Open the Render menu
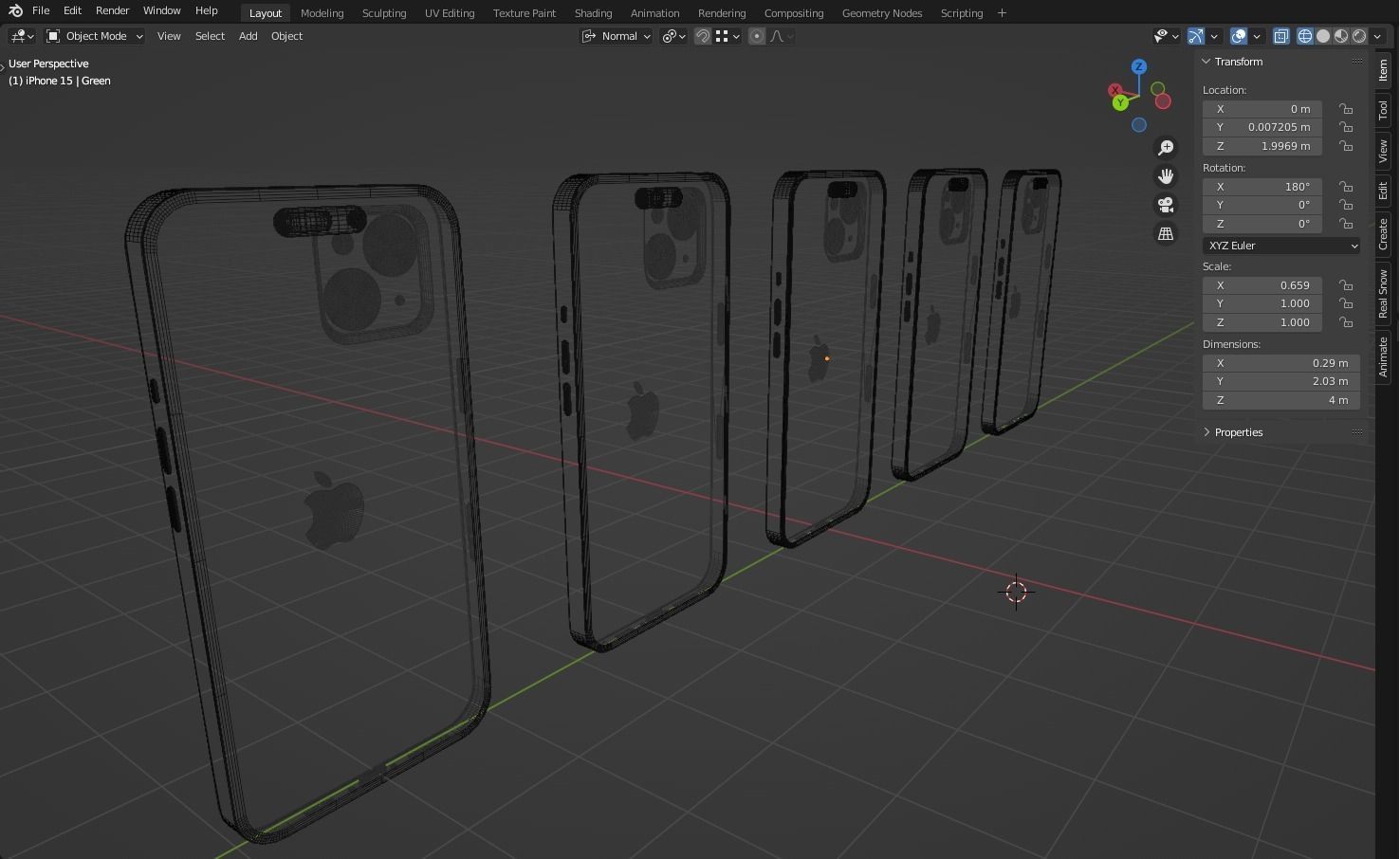 tap(112, 10)
